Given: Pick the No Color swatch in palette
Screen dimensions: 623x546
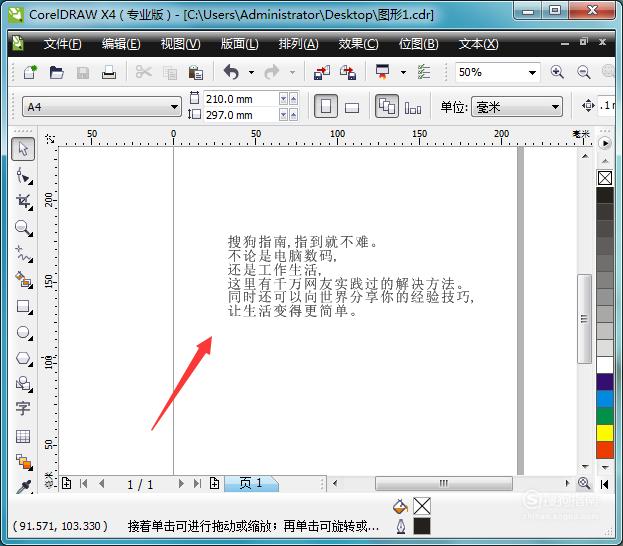Looking at the screenshot, I should tap(605, 178).
